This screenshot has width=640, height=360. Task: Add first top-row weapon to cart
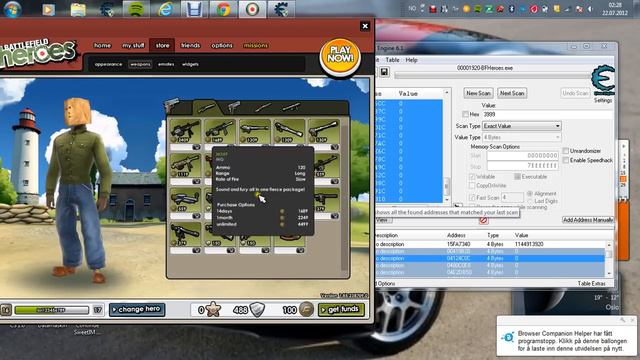coord(196,147)
